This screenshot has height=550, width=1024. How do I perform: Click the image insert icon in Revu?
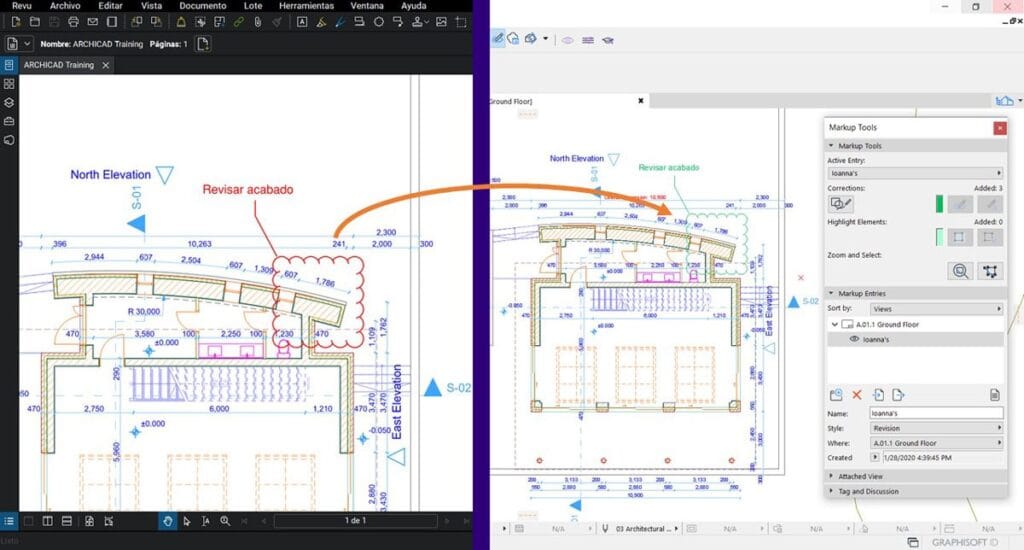point(441,22)
